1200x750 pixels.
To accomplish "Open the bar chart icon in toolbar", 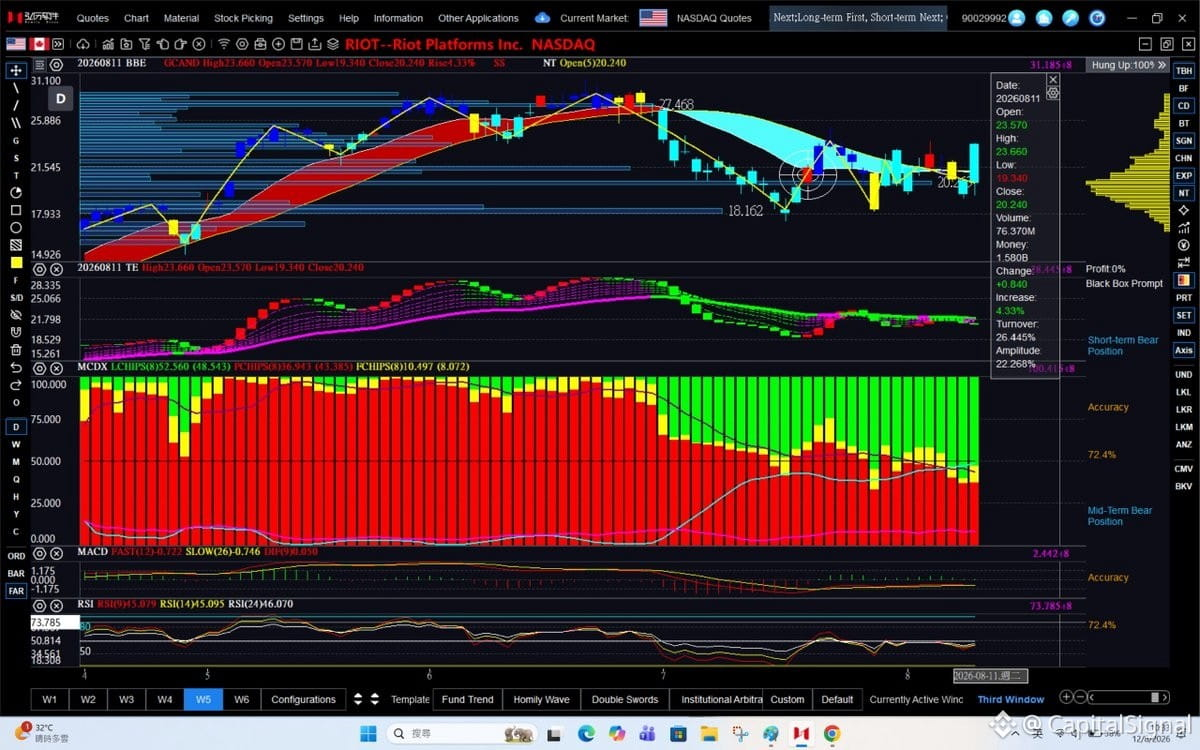I will click(x=108, y=44).
